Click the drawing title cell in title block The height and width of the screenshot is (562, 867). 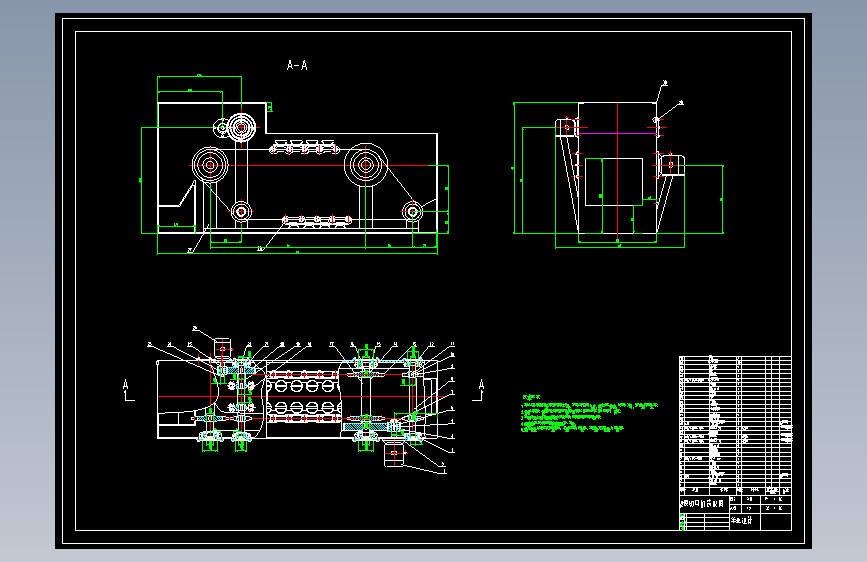(703, 504)
